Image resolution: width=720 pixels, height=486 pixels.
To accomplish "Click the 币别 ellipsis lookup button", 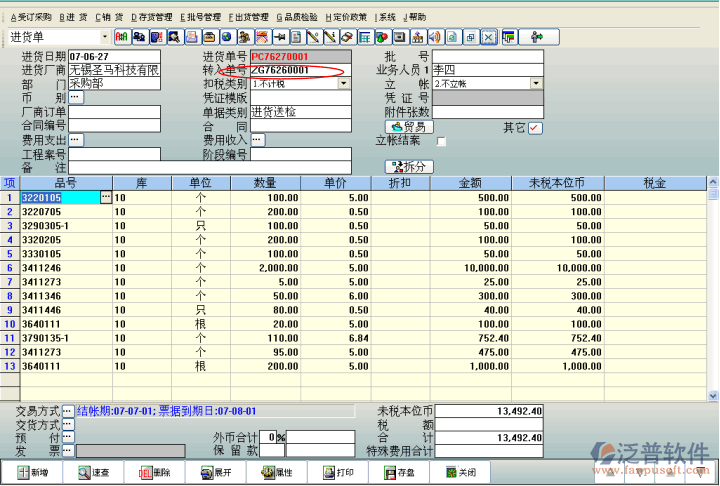I will click(x=76, y=98).
